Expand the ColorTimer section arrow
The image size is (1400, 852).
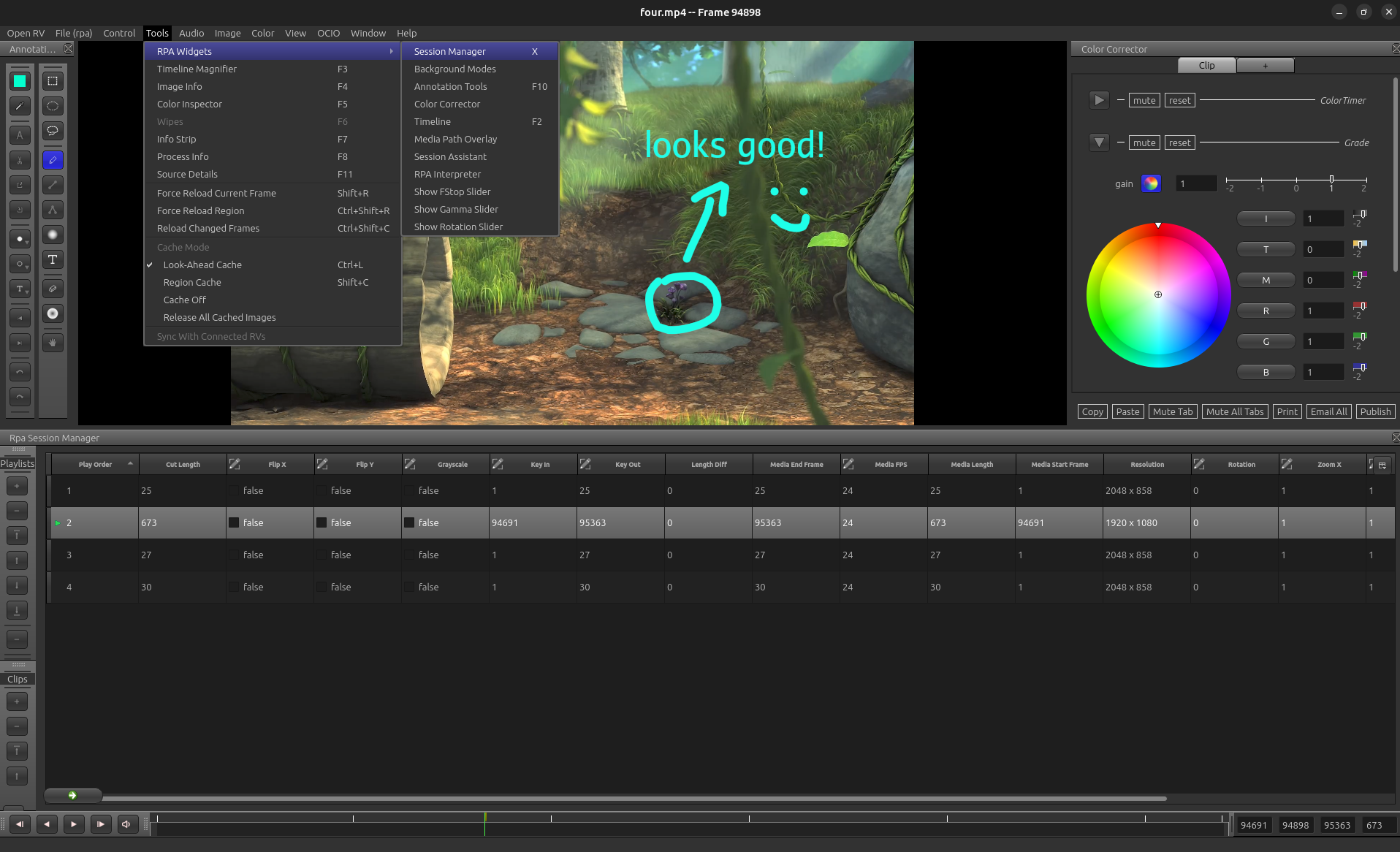[x=1099, y=100]
